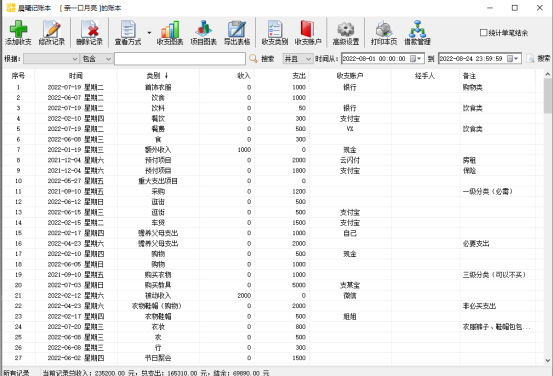This screenshot has height=376, width=553.
Task: Open the 项目图表 chart icon
Action: pyautogui.click(x=203, y=29)
